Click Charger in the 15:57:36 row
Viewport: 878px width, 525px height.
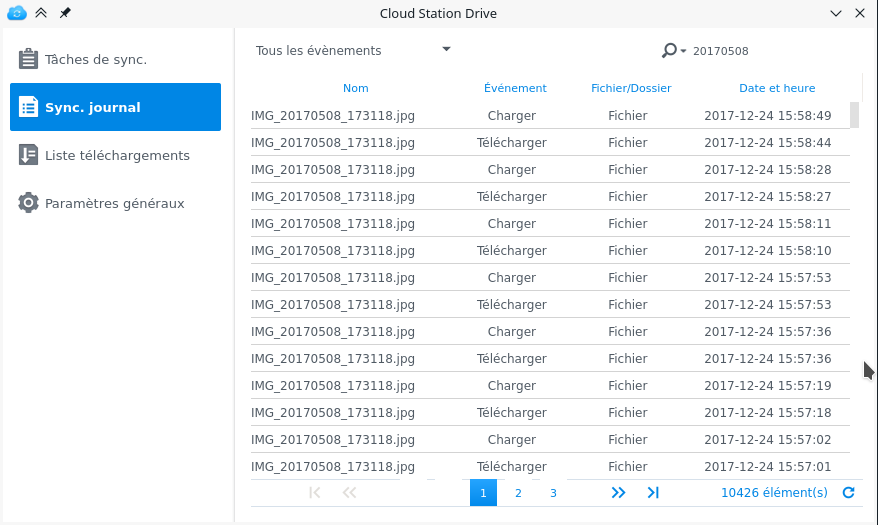pos(512,331)
